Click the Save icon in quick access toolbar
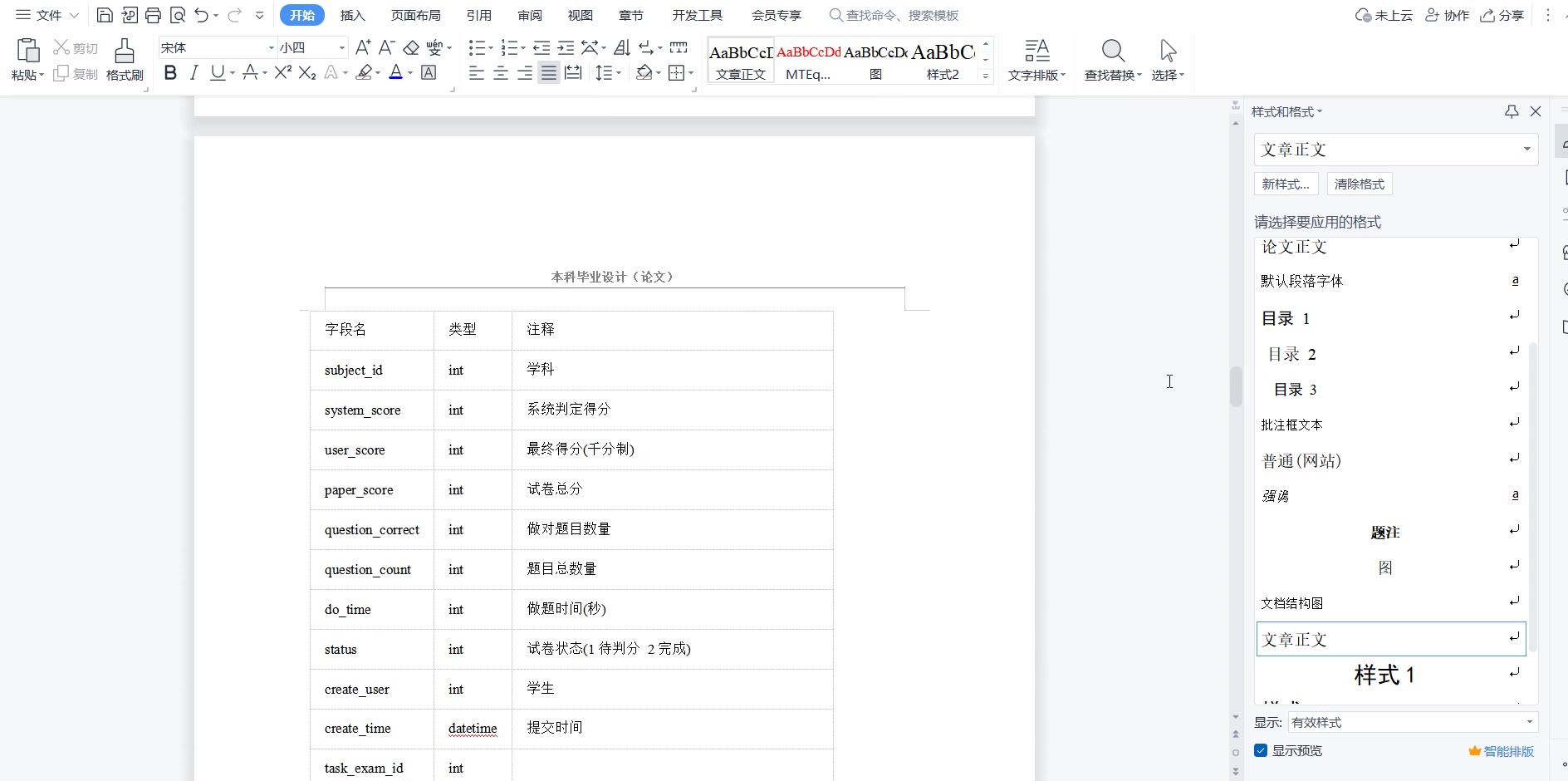Viewport: 1568px width, 781px height. coord(105,15)
